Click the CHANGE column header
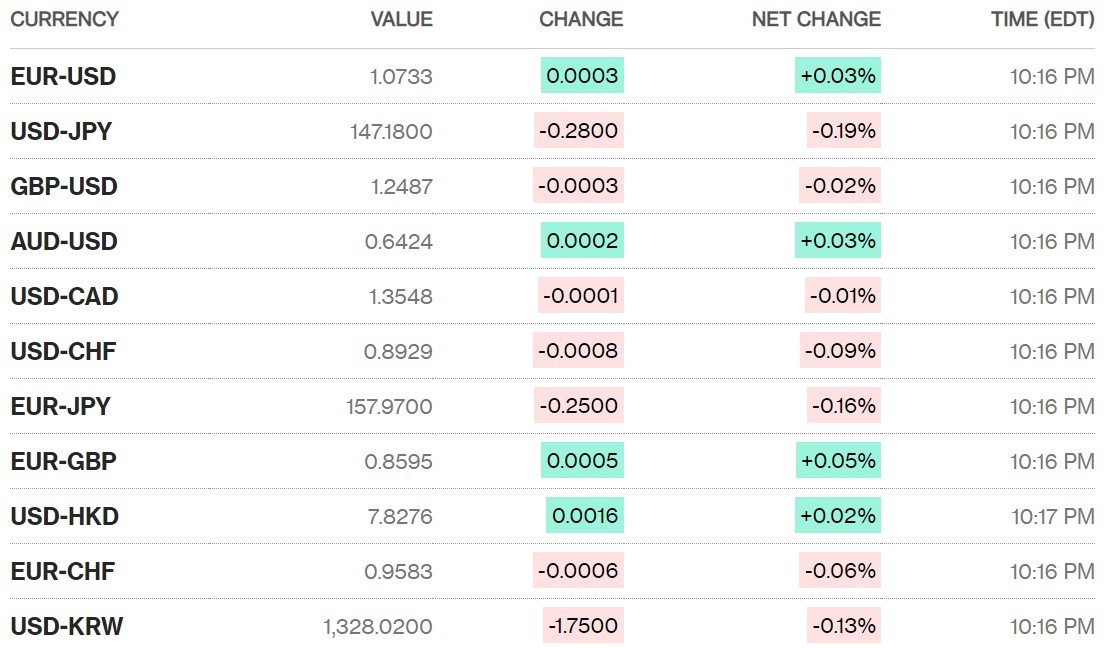 [580, 19]
